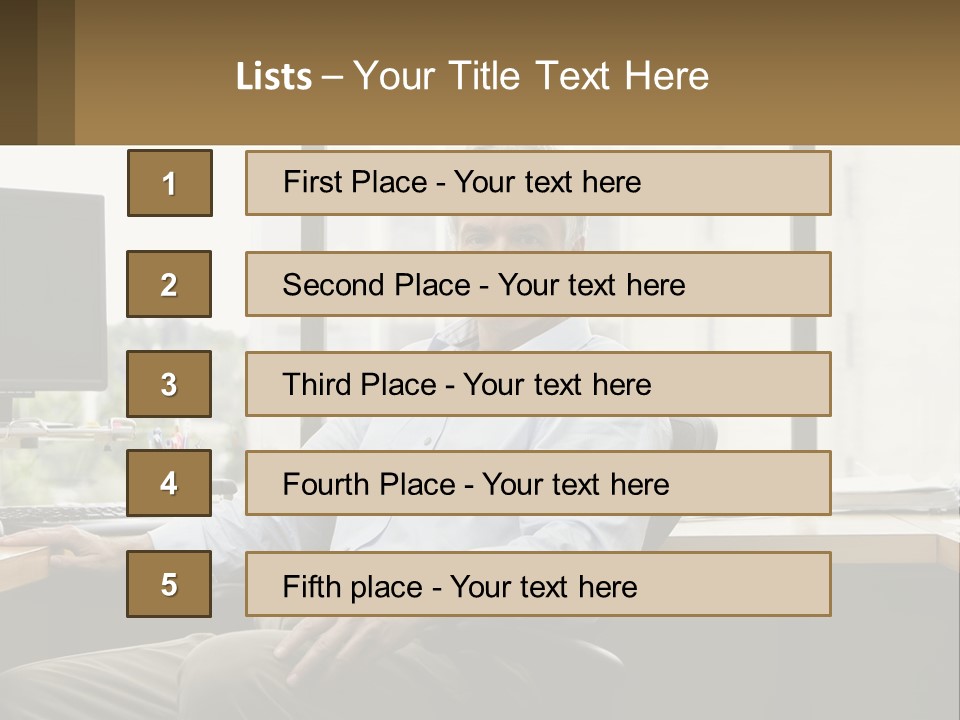Click the slide title text
This screenshot has width=960, height=720.
click(x=472, y=76)
